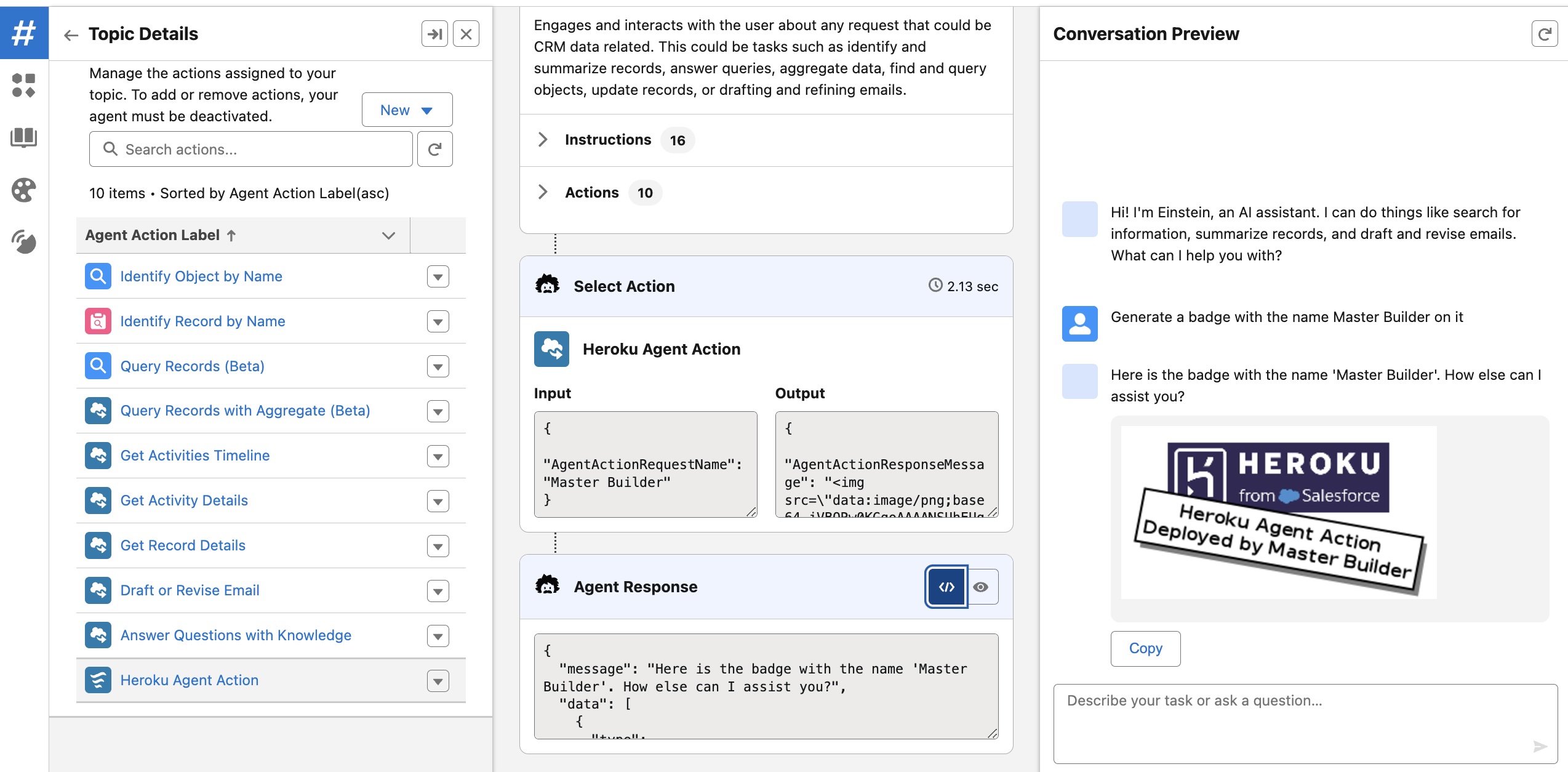Send the message with arrow icon

coord(1540,747)
